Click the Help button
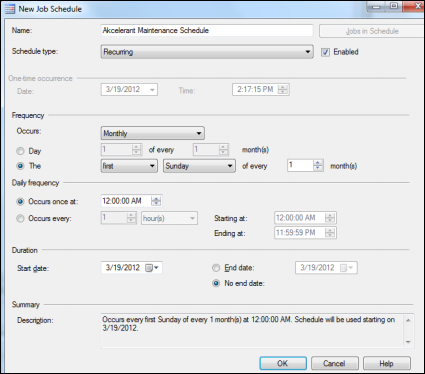 387,363
